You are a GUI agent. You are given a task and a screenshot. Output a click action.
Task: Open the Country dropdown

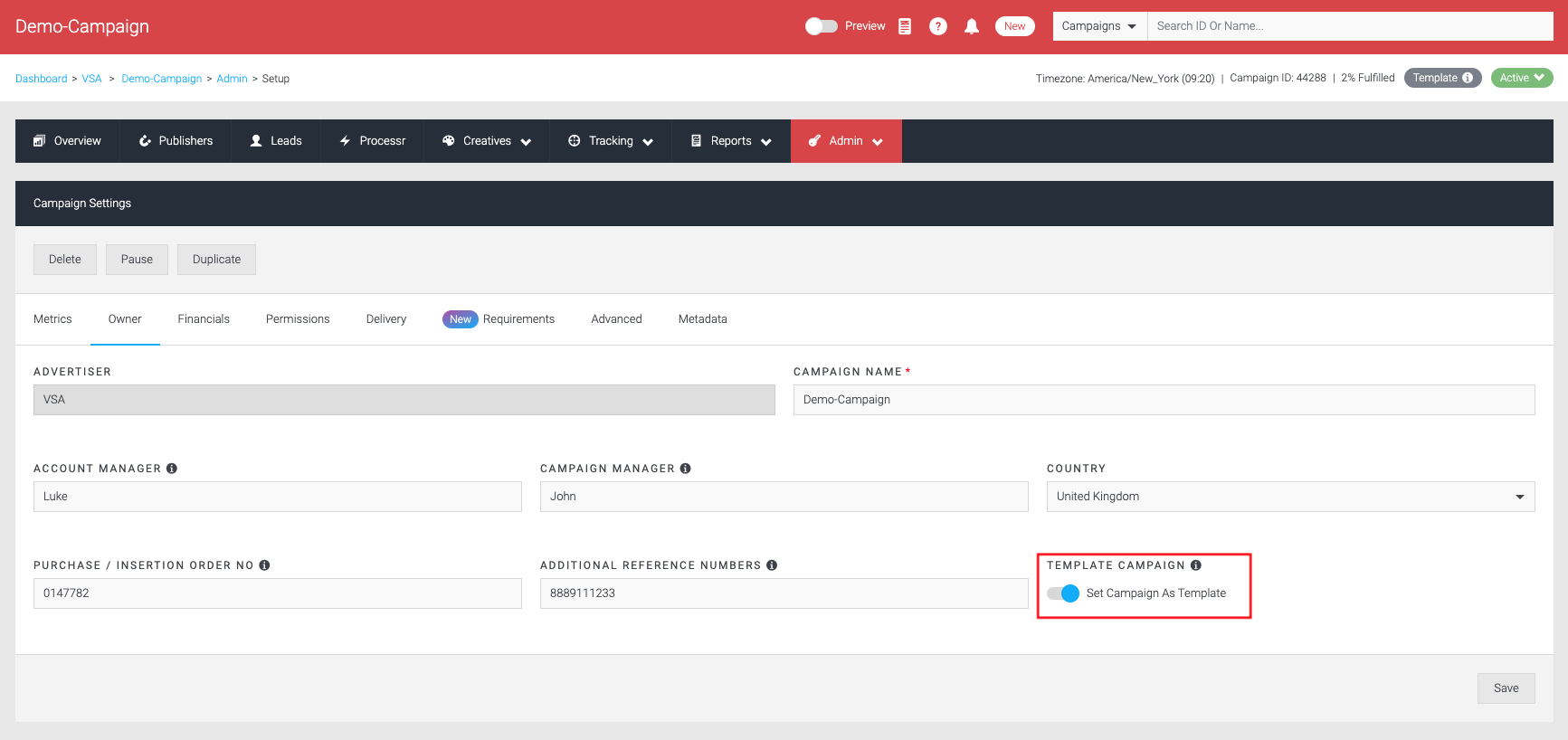[1290, 497]
